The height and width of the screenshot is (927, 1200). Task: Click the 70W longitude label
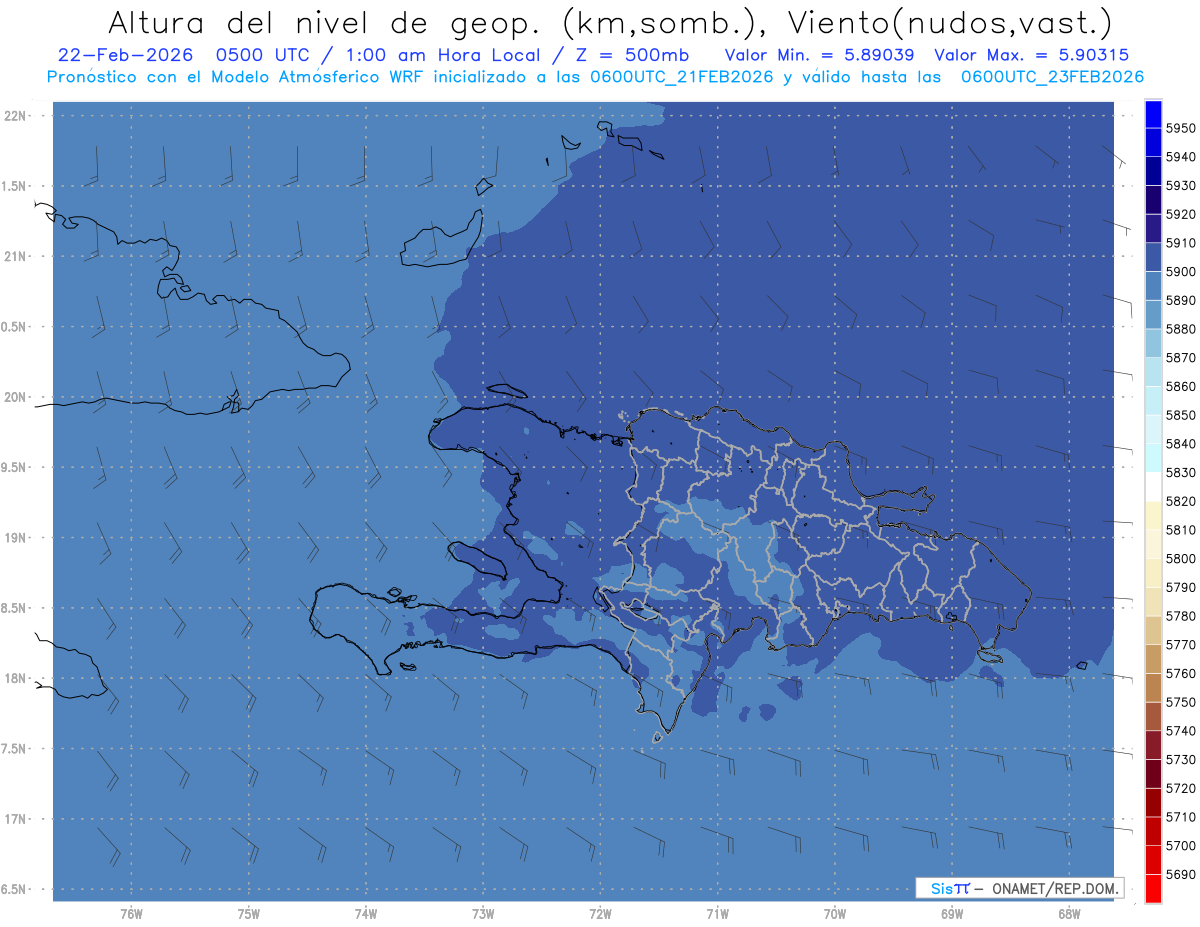pyautogui.click(x=835, y=914)
